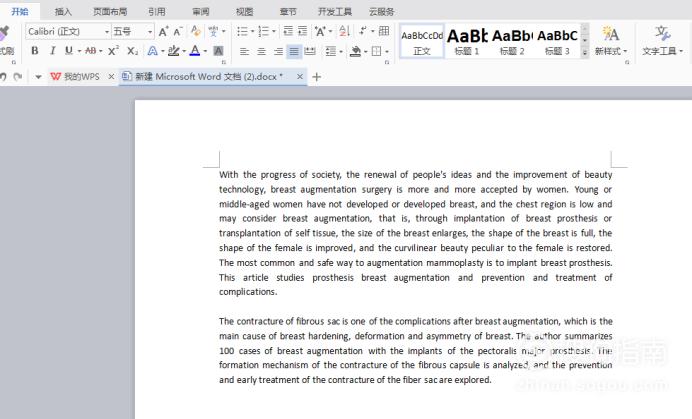Viewport: 692px width, 419px height.
Task: Decrease the font size
Action: click(178, 31)
